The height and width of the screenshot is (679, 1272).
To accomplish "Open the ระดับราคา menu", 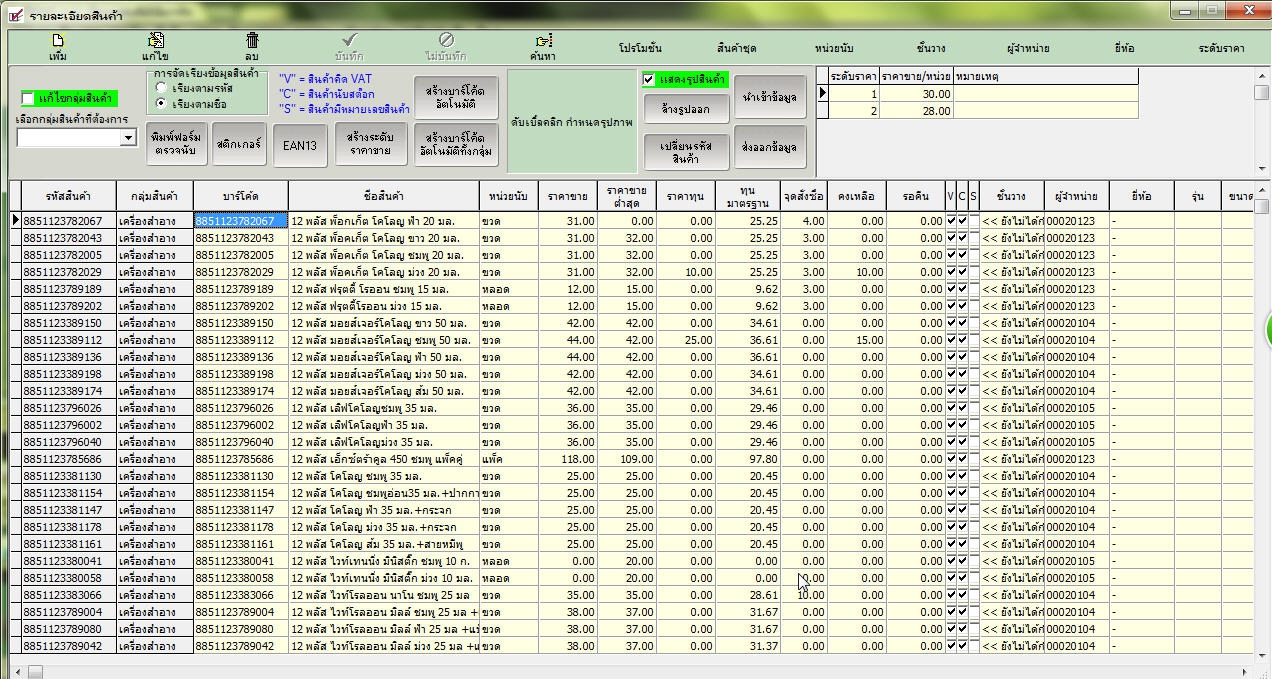I will click(x=1221, y=48).
